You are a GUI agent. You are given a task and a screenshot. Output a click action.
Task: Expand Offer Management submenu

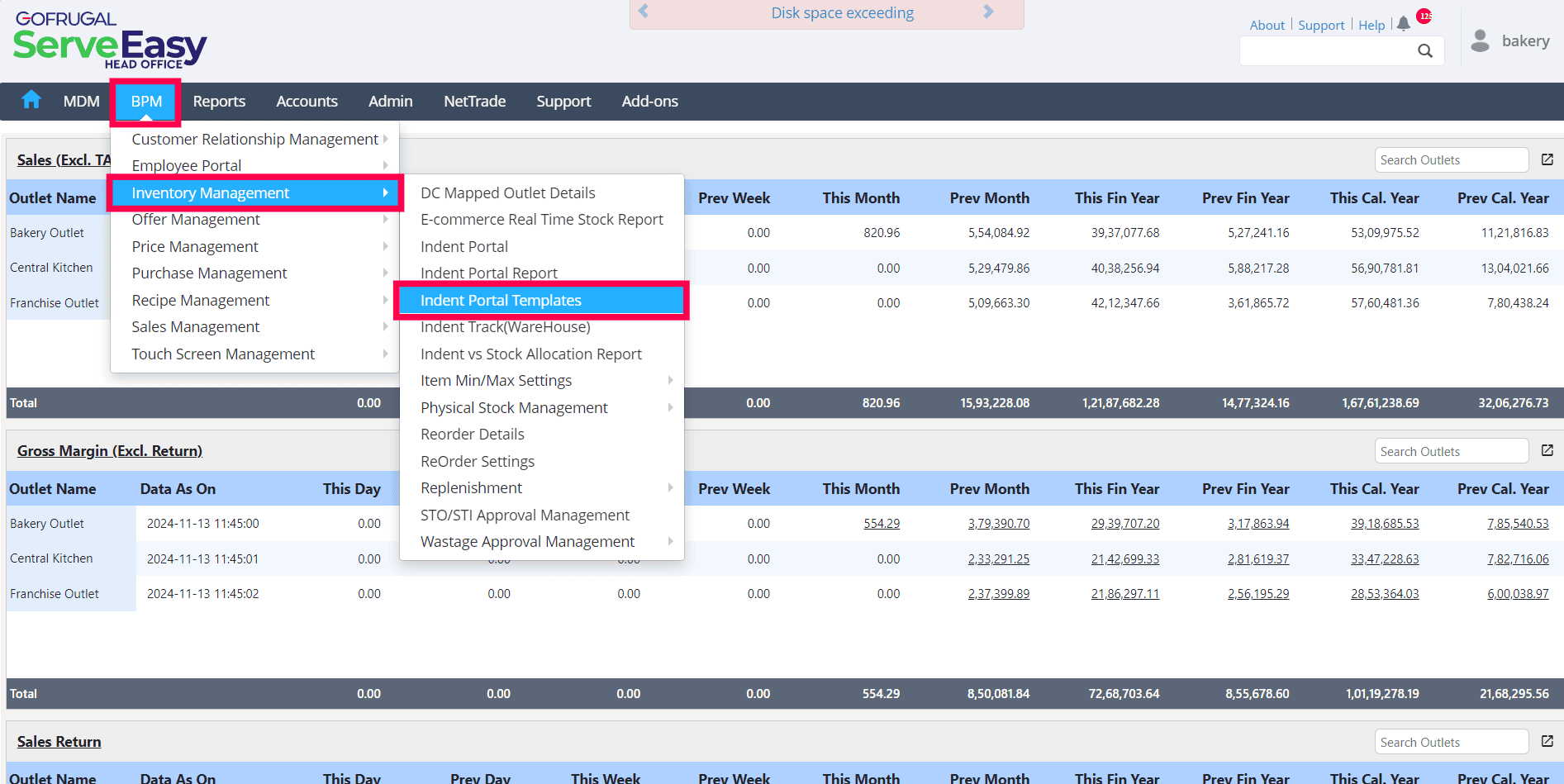[255, 219]
